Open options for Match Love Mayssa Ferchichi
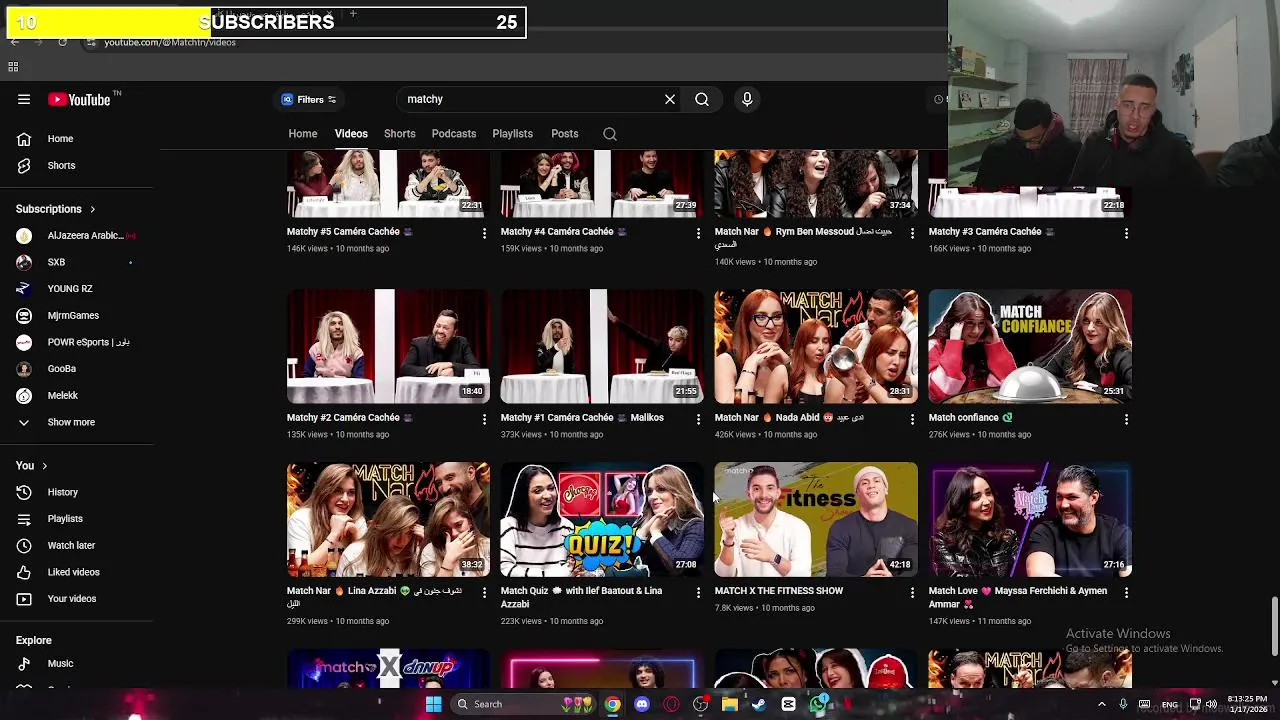The width and height of the screenshot is (1280, 720). coord(1126,592)
